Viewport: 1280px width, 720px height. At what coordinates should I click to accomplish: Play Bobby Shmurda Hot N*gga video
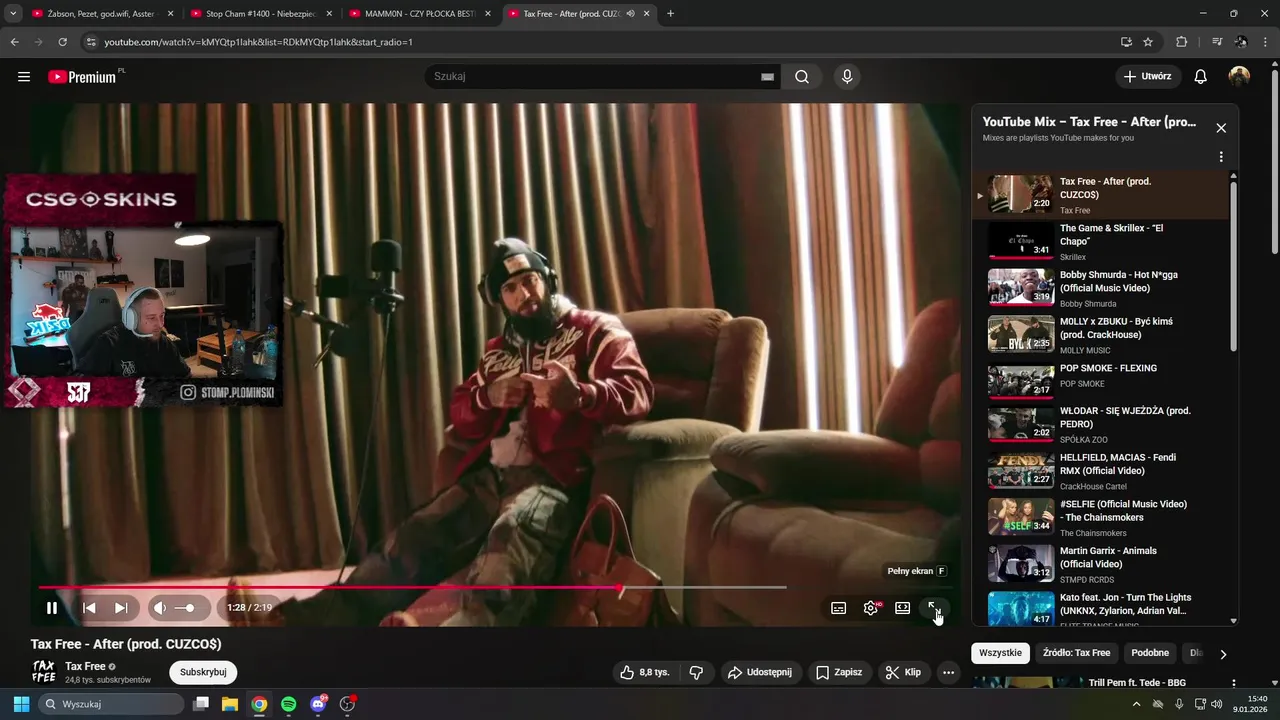point(1100,288)
